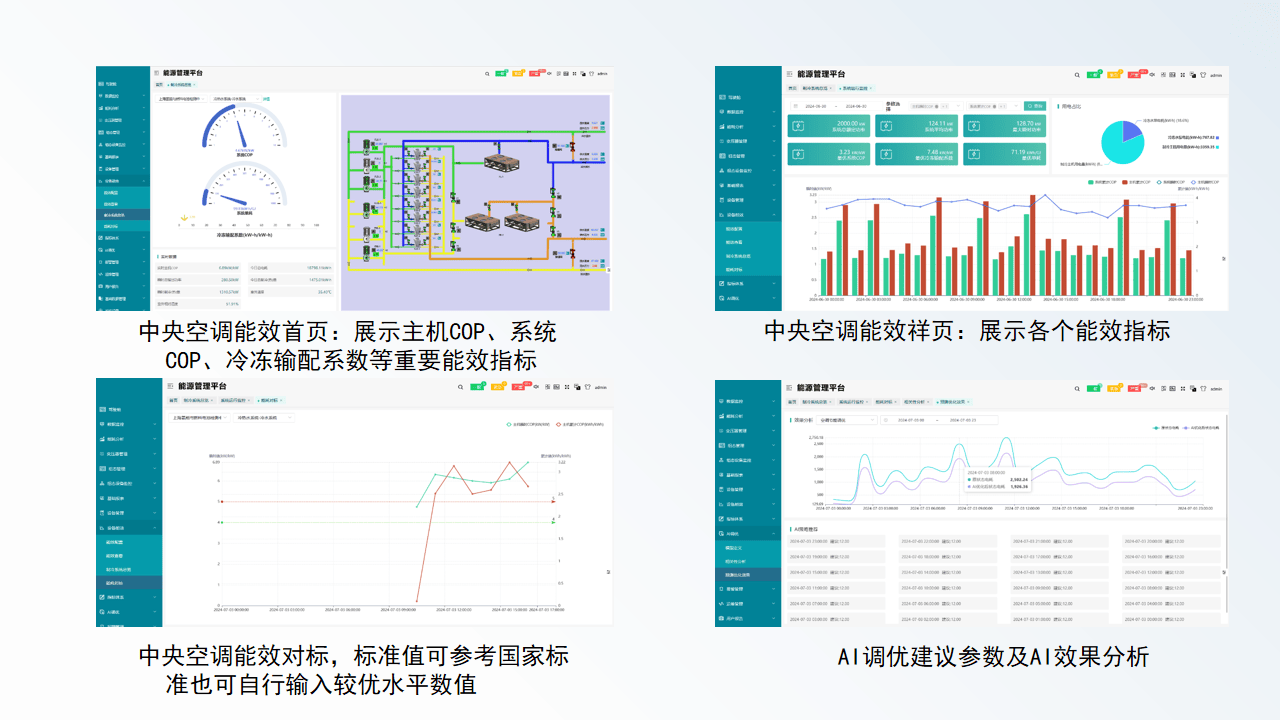Click the mute speaker icon in the detail page header
Viewport: 1280px width, 720px height.
(1152, 74)
